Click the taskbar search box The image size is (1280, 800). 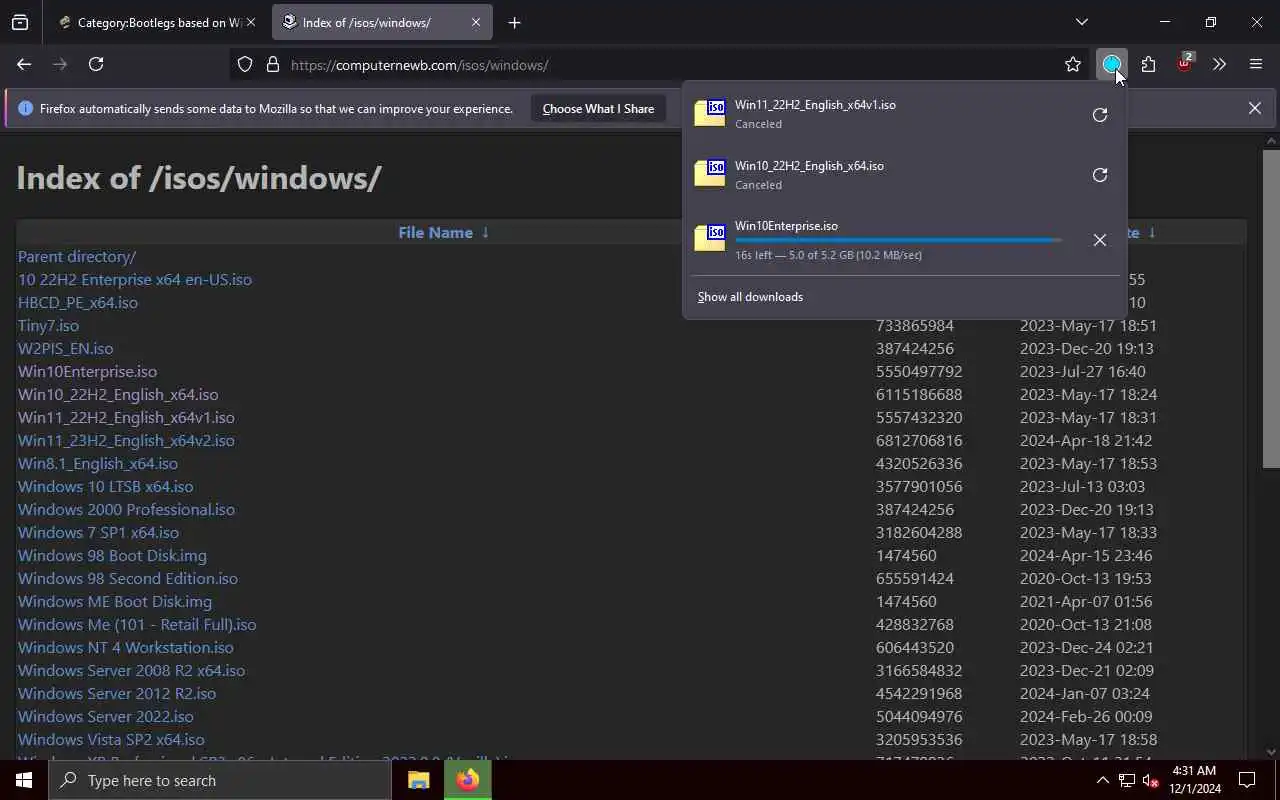point(220,780)
